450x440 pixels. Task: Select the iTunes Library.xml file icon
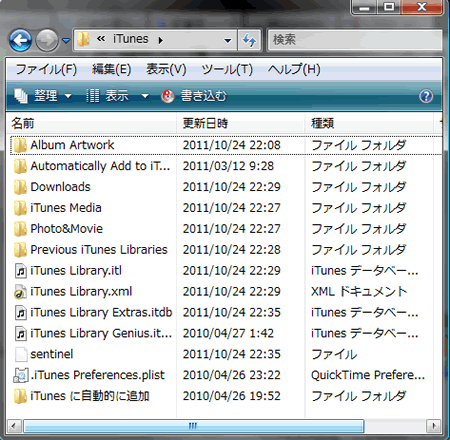coord(20,292)
